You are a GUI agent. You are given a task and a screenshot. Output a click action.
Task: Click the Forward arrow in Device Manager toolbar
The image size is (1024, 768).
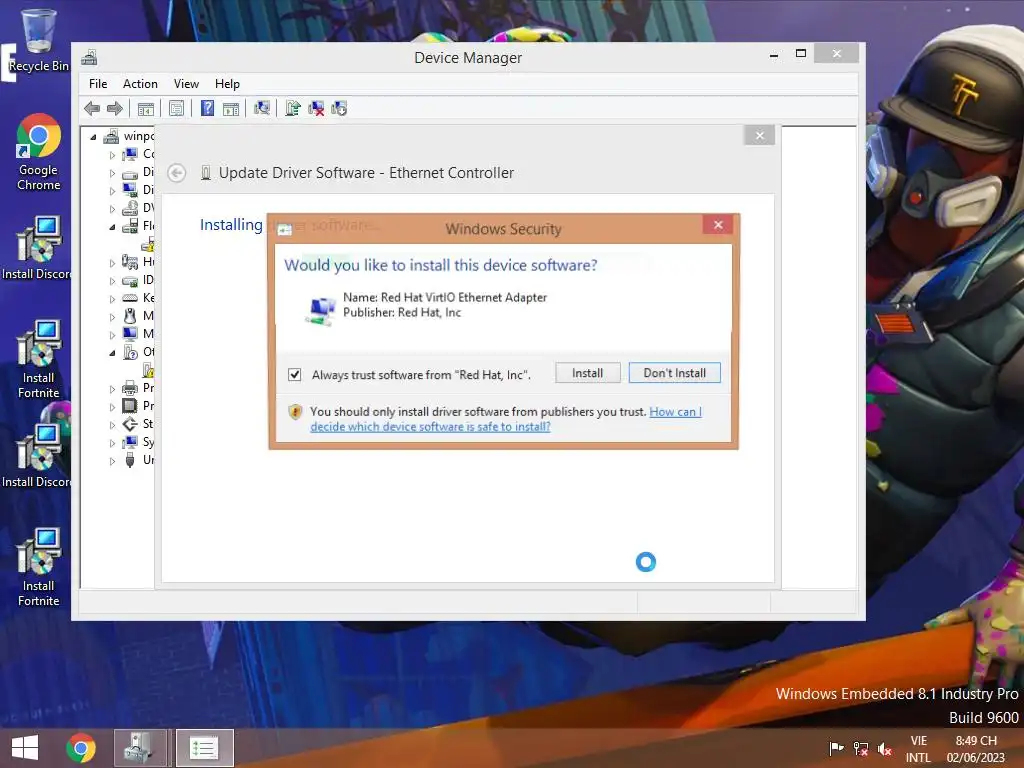click(115, 108)
